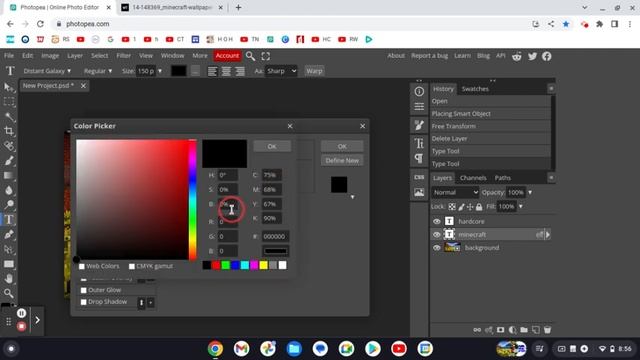The height and width of the screenshot is (360, 640).
Task: Switch to the Paths tab
Action: tap(502, 178)
